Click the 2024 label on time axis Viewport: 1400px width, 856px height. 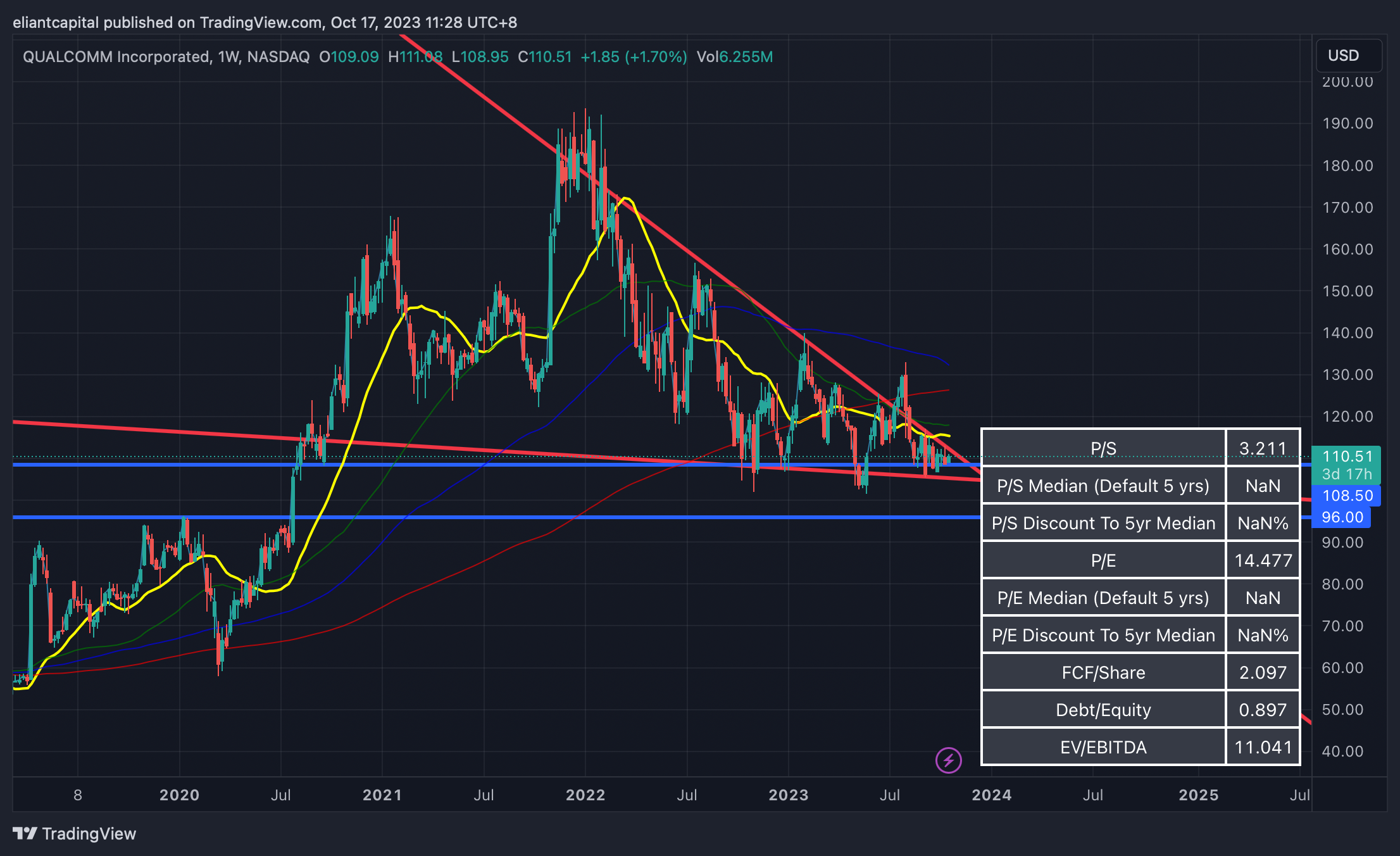tap(991, 795)
